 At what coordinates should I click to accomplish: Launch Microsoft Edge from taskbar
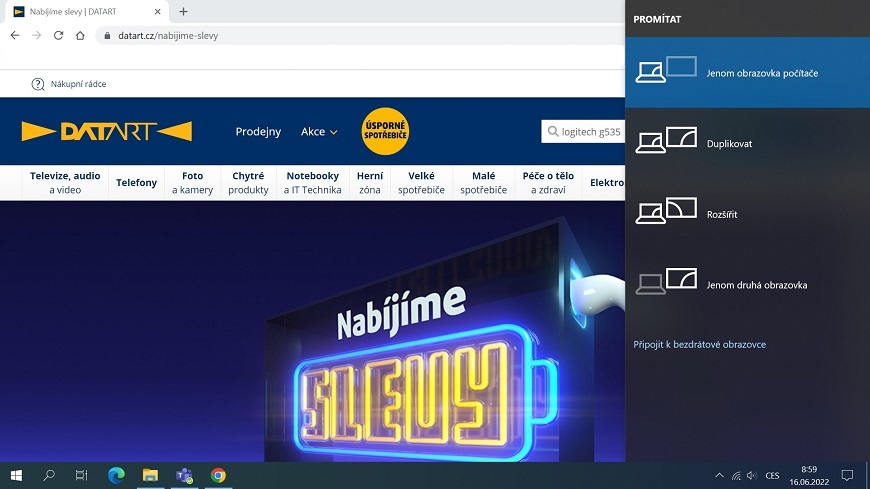pyautogui.click(x=116, y=475)
